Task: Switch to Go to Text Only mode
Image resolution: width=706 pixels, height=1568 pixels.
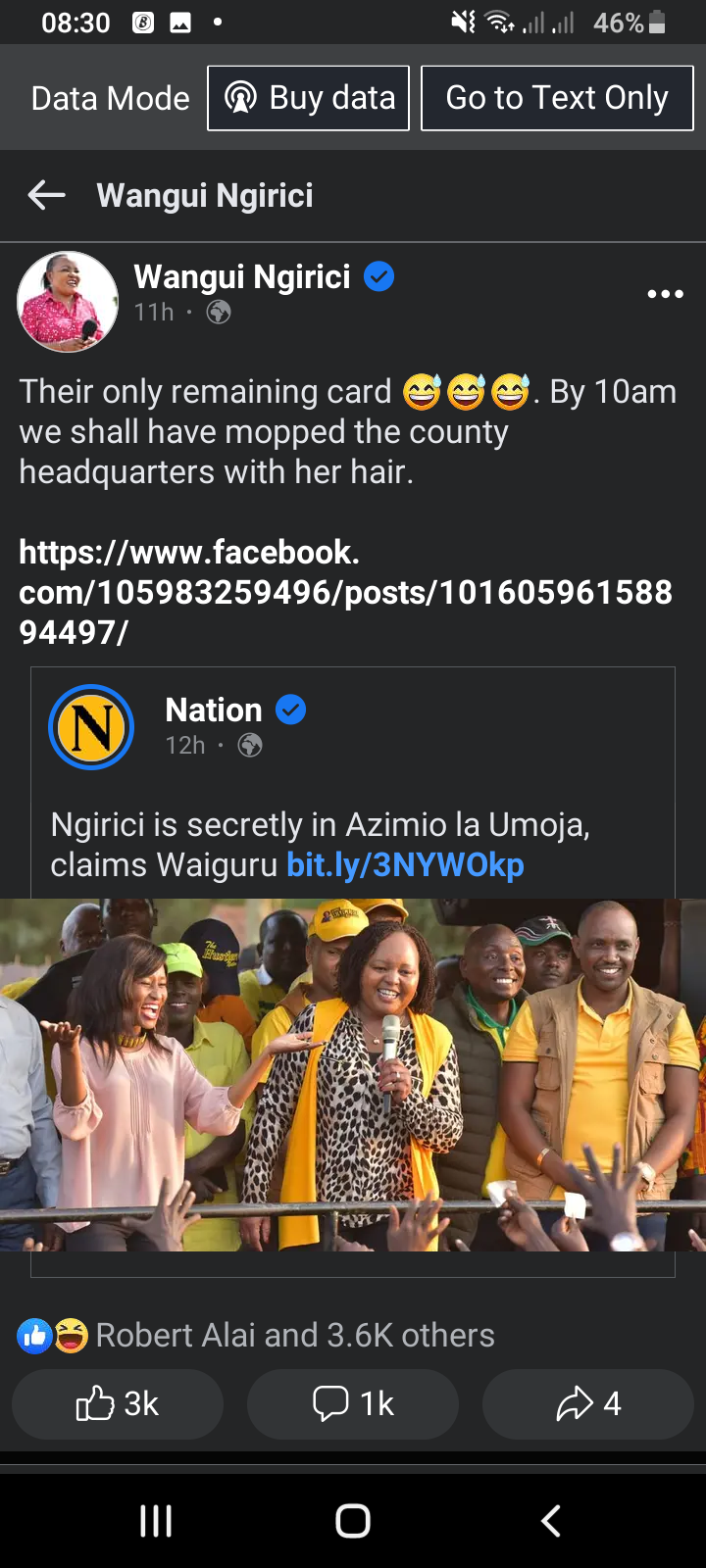Action: click(557, 98)
